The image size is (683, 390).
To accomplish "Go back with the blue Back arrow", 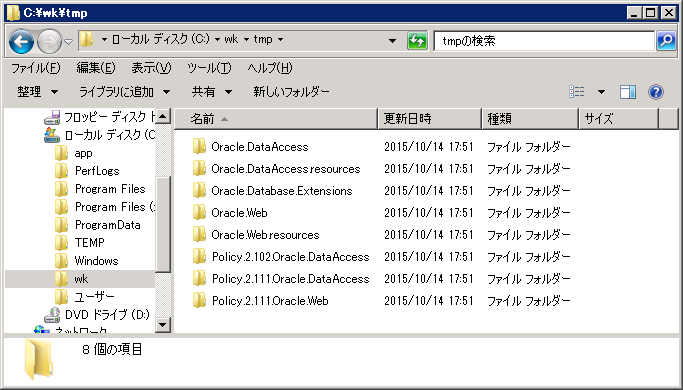I will coord(21,41).
